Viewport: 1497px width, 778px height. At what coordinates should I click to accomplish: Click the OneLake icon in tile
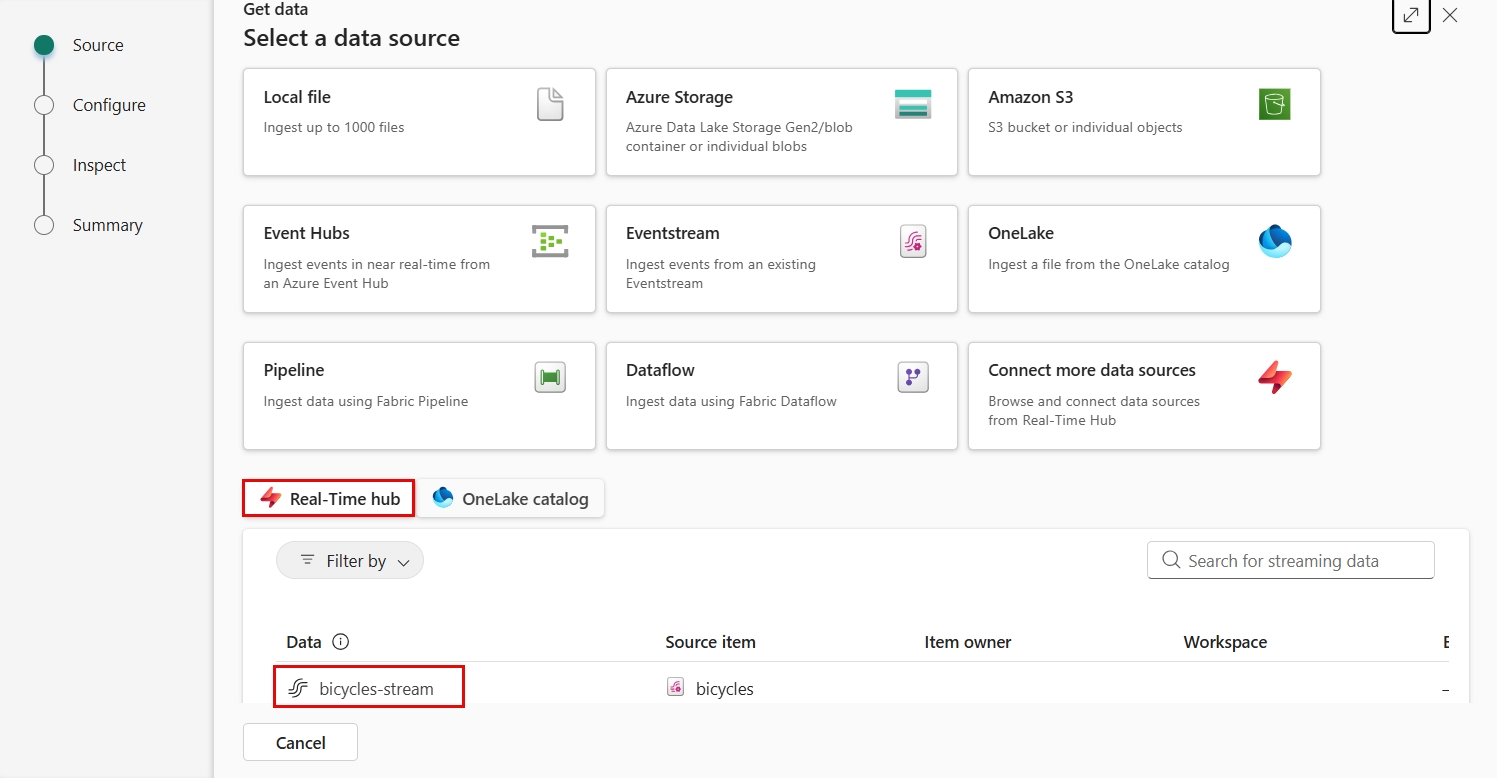[1274, 241]
